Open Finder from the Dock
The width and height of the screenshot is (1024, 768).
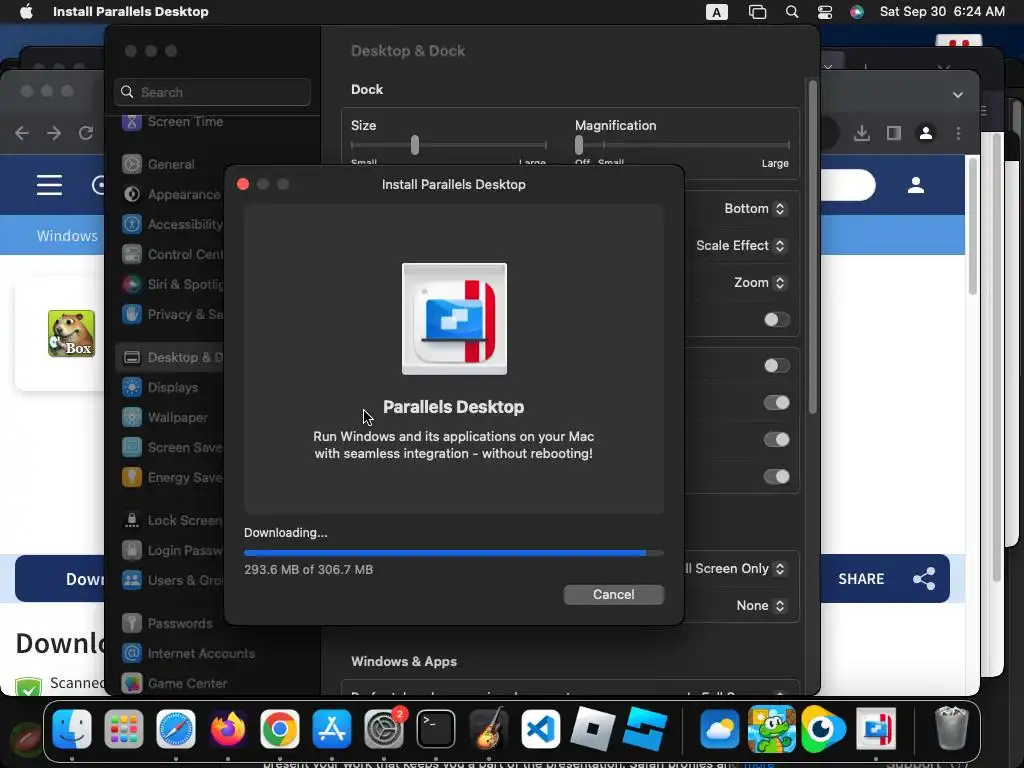pyautogui.click(x=72, y=729)
